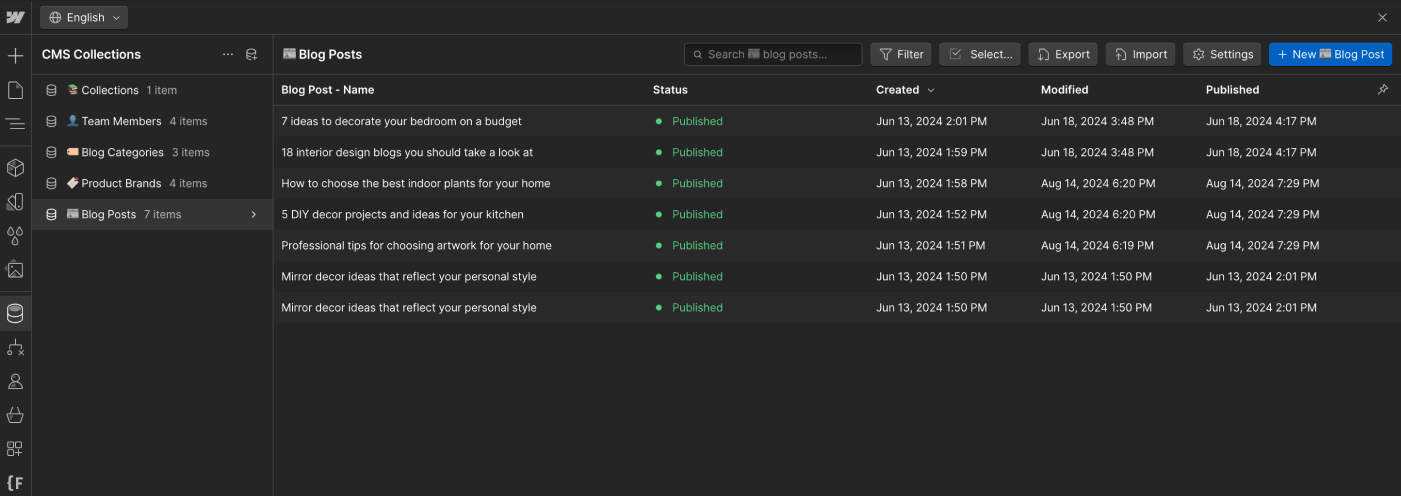This screenshot has height=496, width=1401.
Task: Open the Add elements panel plus icon
Action: tap(15, 56)
